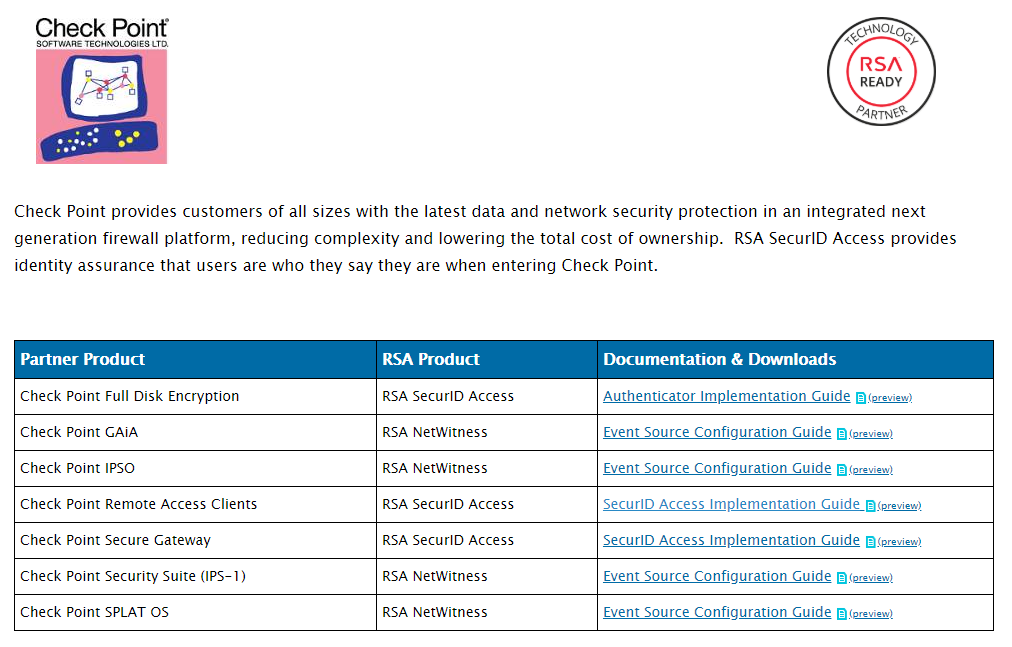Click the RSA Product column header

(x=487, y=360)
